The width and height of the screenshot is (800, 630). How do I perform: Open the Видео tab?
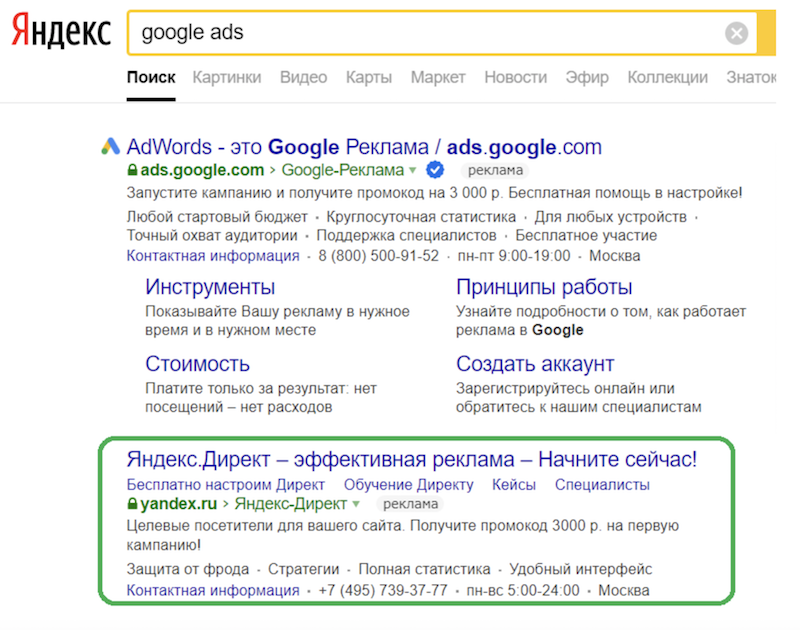pos(304,77)
